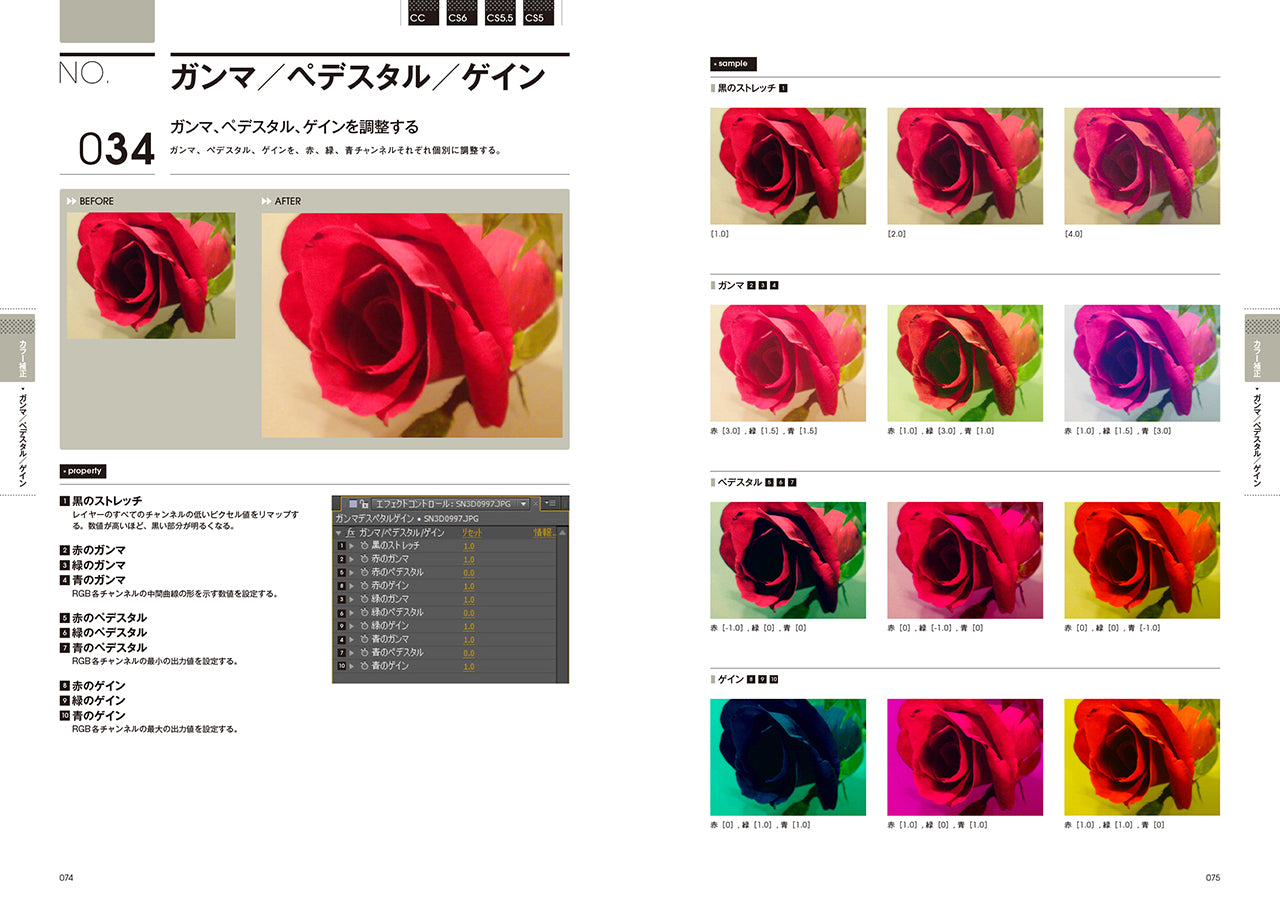Toggle stopwatch for 赤のガンマ
Image resolution: width=1280 pixels, height=904 pixels.
coord(365,559)
